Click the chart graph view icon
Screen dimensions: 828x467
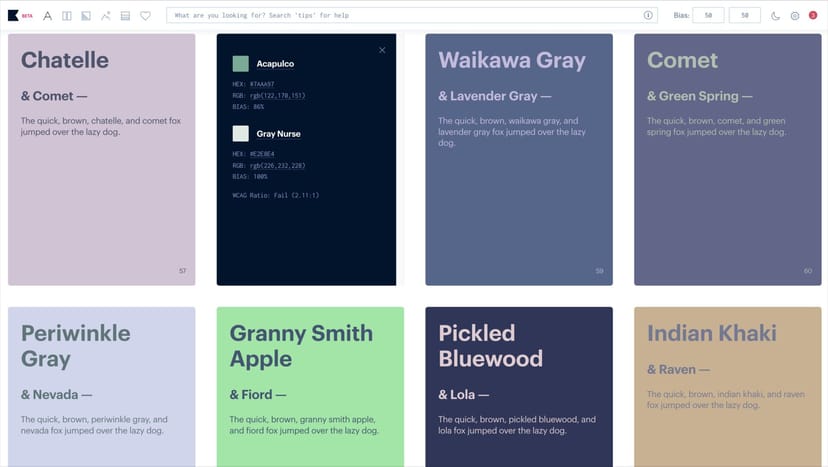pyautogui.click(x=106, y=16)
